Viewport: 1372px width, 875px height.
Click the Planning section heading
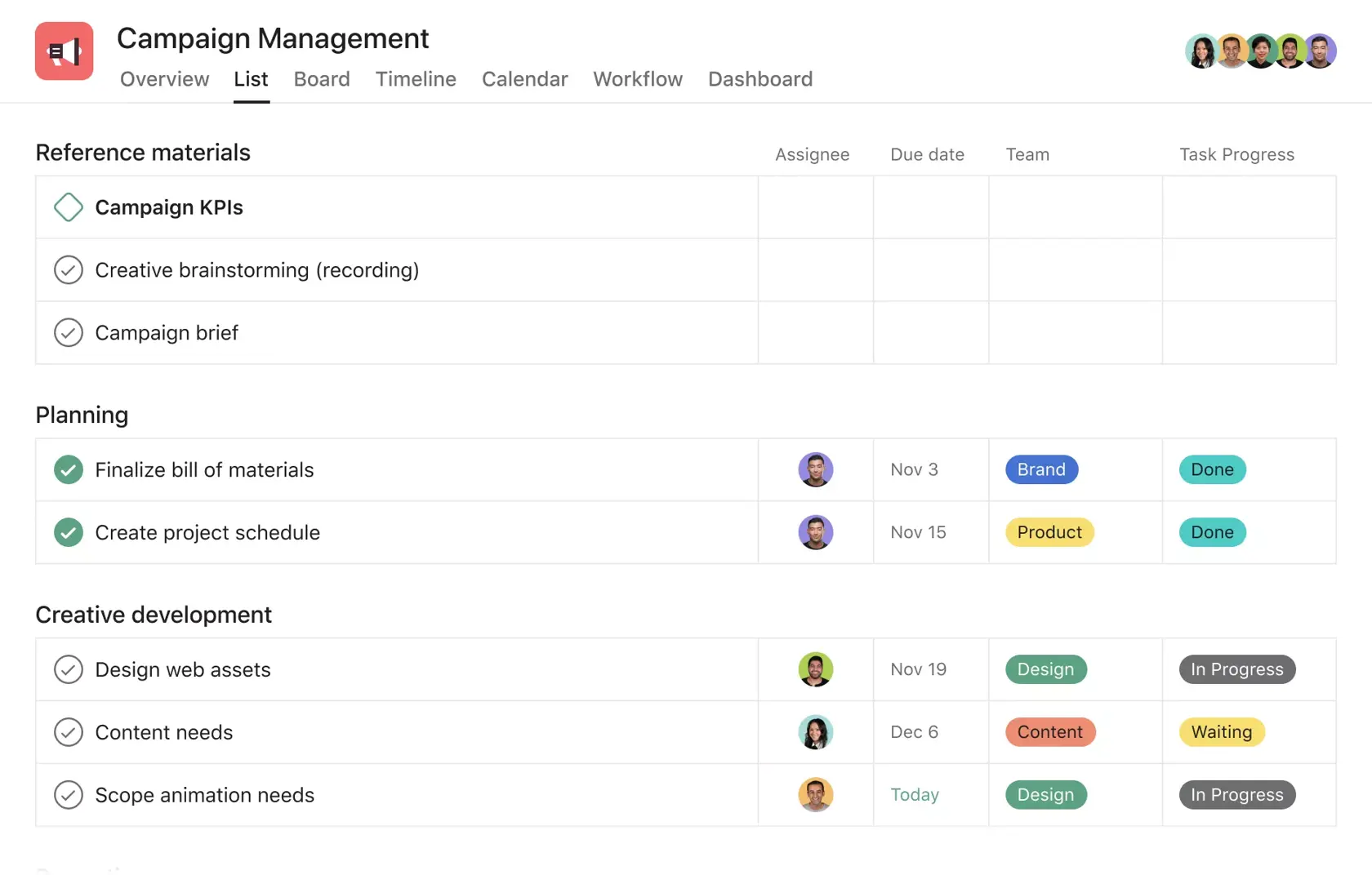click(82, 415)
